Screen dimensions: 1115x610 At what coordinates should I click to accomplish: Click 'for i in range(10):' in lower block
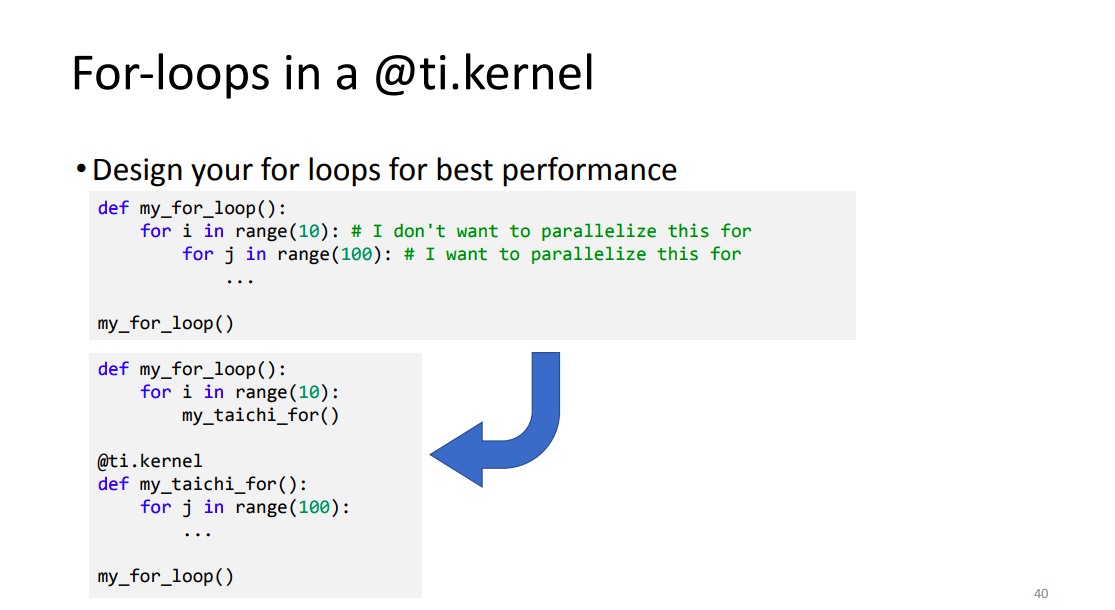point(240,392)
